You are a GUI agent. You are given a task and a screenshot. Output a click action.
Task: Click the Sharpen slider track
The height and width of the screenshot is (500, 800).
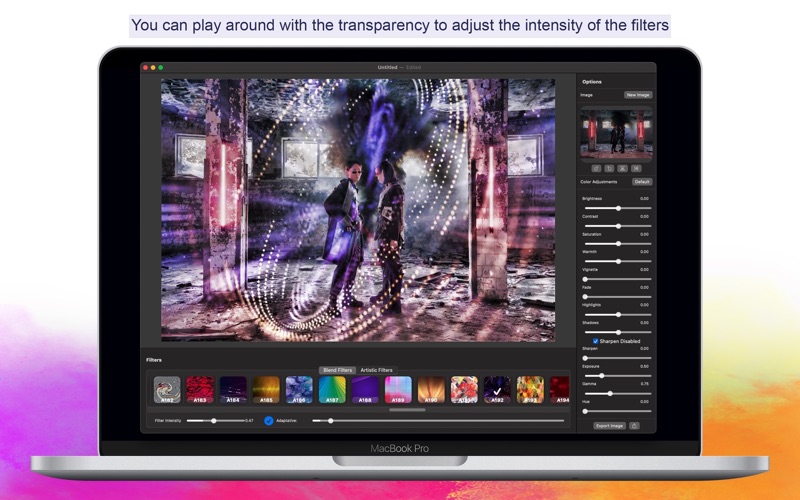[x=618, y=358]
